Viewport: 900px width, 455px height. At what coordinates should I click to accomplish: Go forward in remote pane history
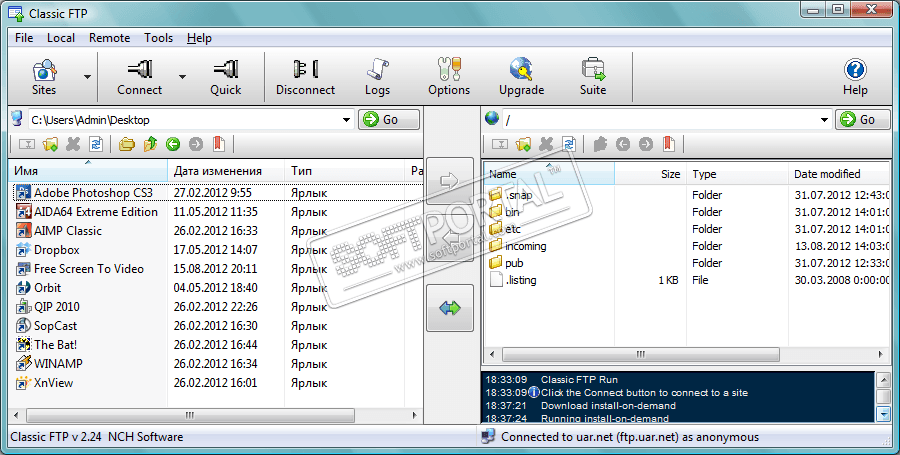646,144
